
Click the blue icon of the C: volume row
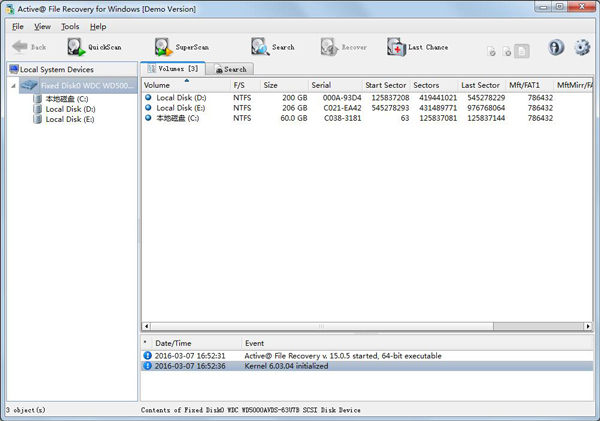click(x=148, y=117)
